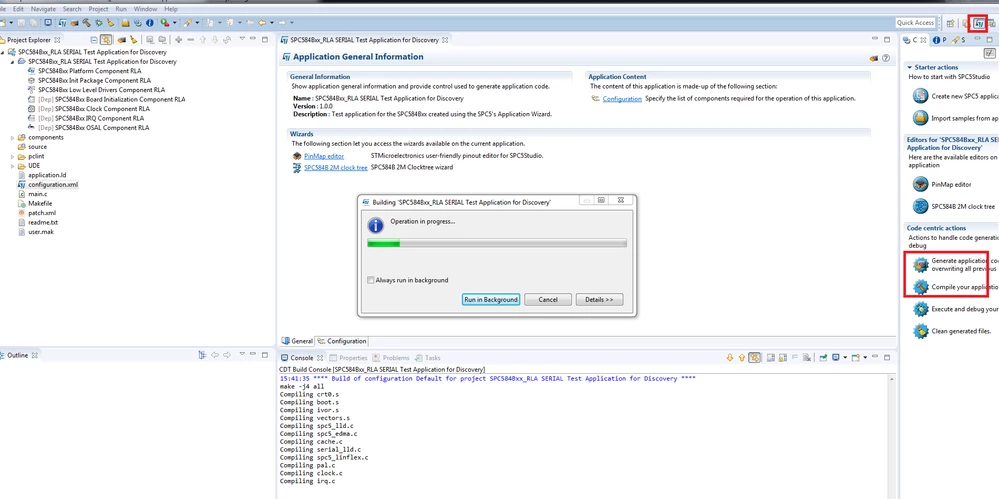This screenshot has height=499, width=999.
Task: Click the help question-mark icon in editor header
Action: [x=886, y=58]
